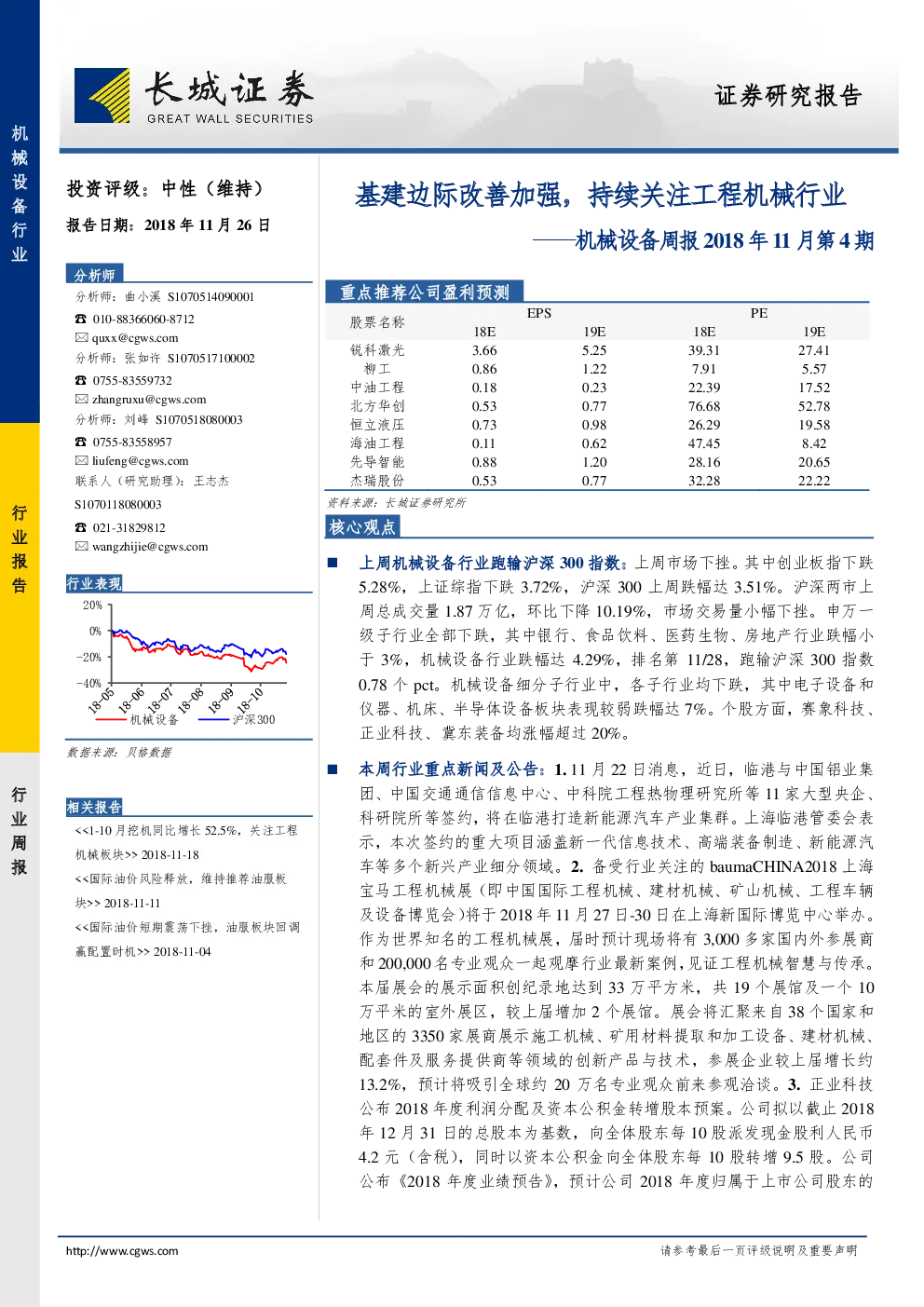Click the rating text 投资评级：中性（维持）
The width and height of the screenshot is (924, 1307).
(x=167, y=188)
